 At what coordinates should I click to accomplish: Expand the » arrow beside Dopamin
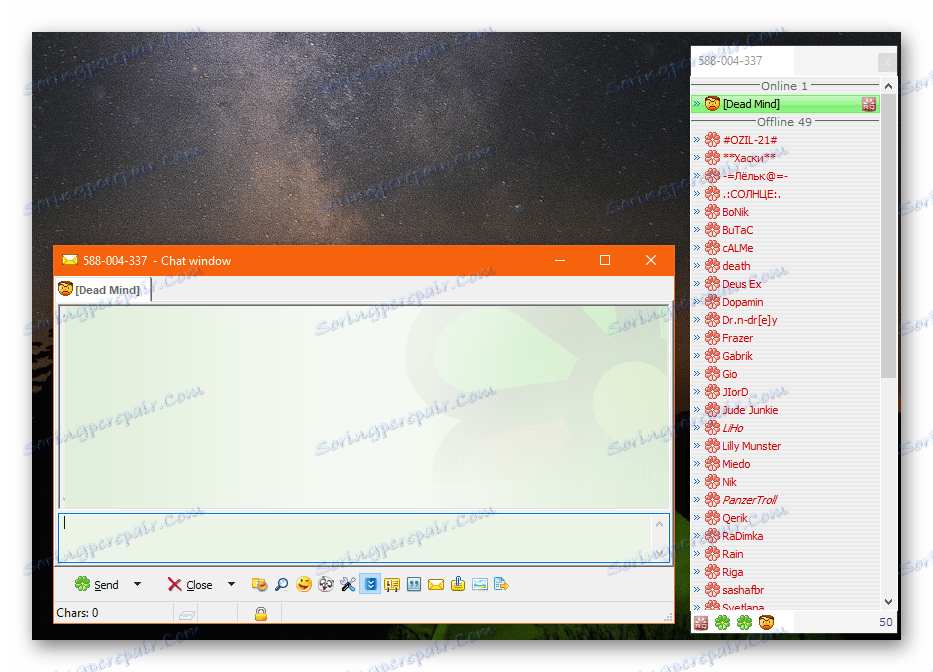pyautogui.click(x=697, y=302)
